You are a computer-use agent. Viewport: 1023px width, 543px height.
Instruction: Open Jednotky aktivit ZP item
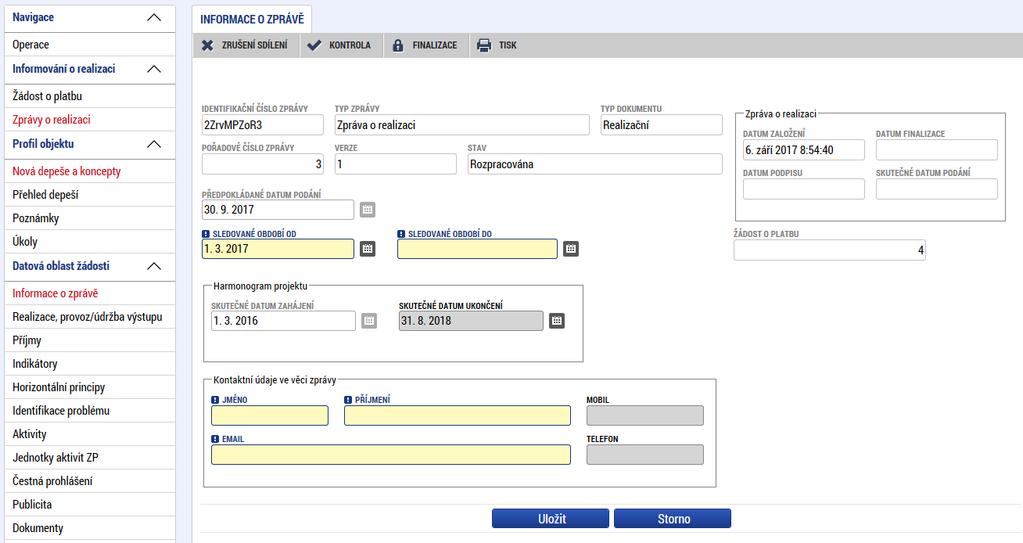point(90,458)
